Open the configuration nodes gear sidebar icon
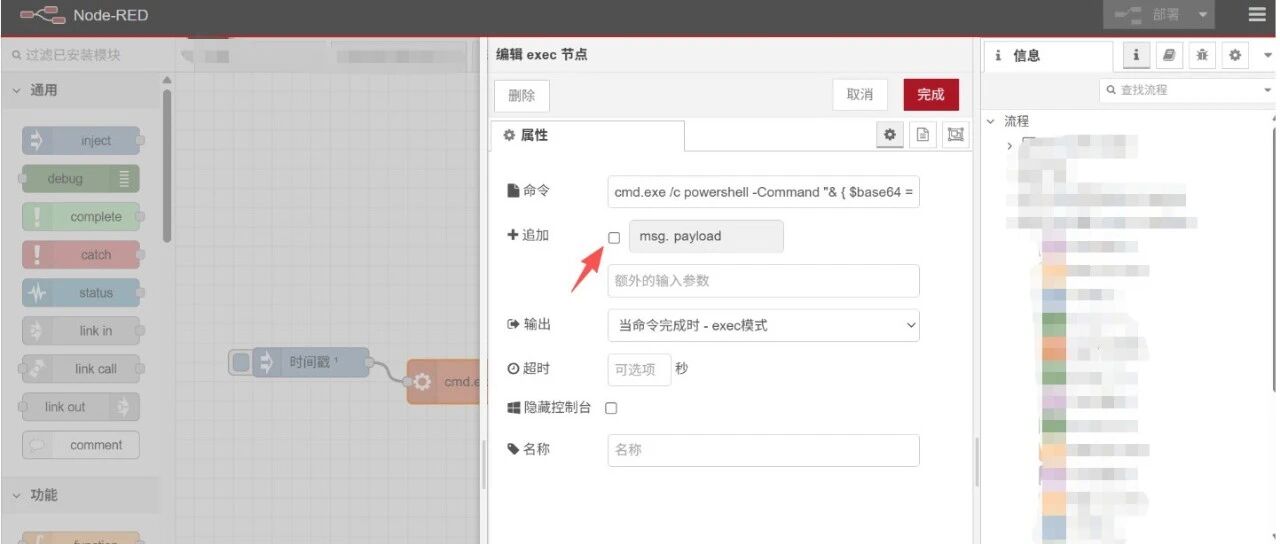This screenshot has width=1280, height=544. pyautogui.click(x=1235, y=55)
